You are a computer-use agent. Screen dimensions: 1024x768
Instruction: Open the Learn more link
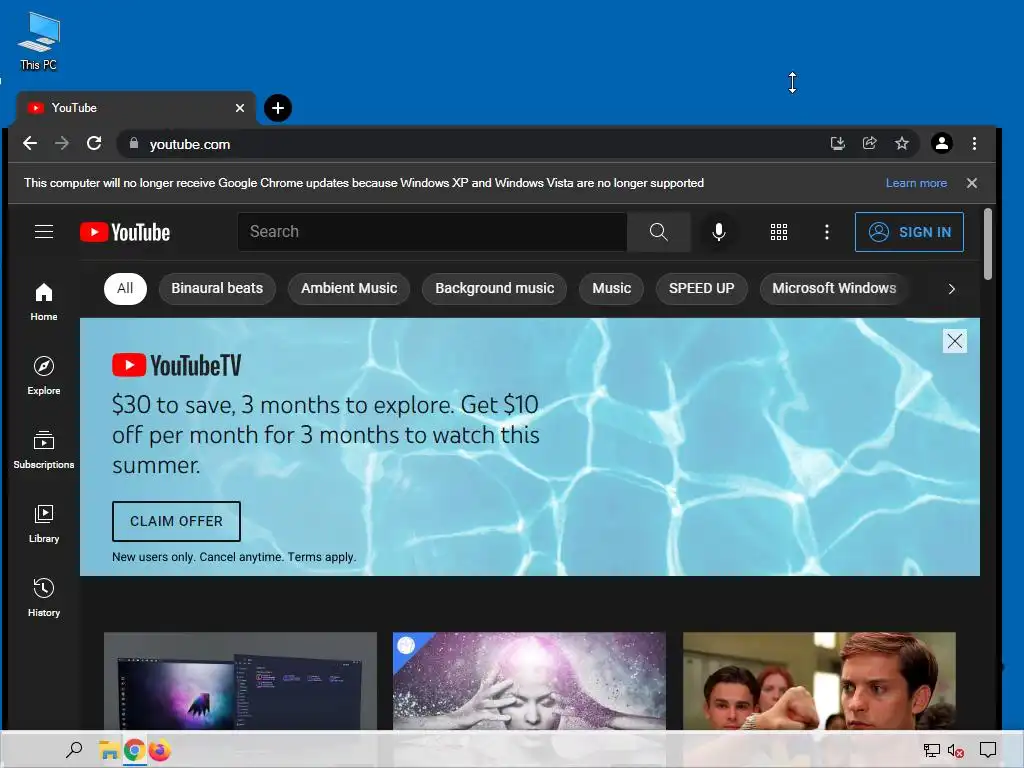tap(916, 183)
